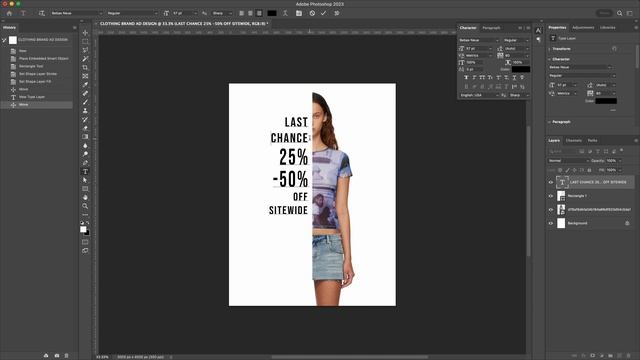Toggle Small Caps in Character panel
The height and width of the screenshot is (360, 640).
(490, 77)
